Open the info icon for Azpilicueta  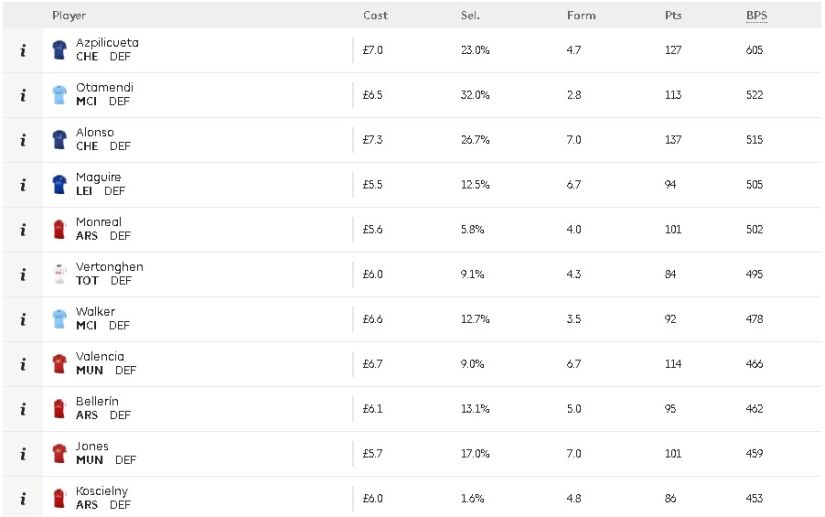(x=23, y=50)
